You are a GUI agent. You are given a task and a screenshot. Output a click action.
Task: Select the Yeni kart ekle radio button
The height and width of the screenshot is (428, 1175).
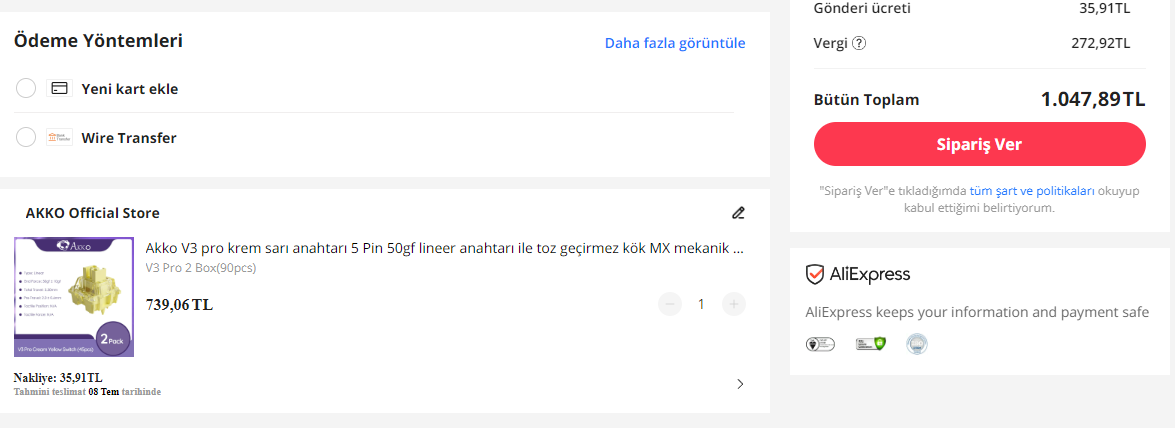tap(27, 88)
